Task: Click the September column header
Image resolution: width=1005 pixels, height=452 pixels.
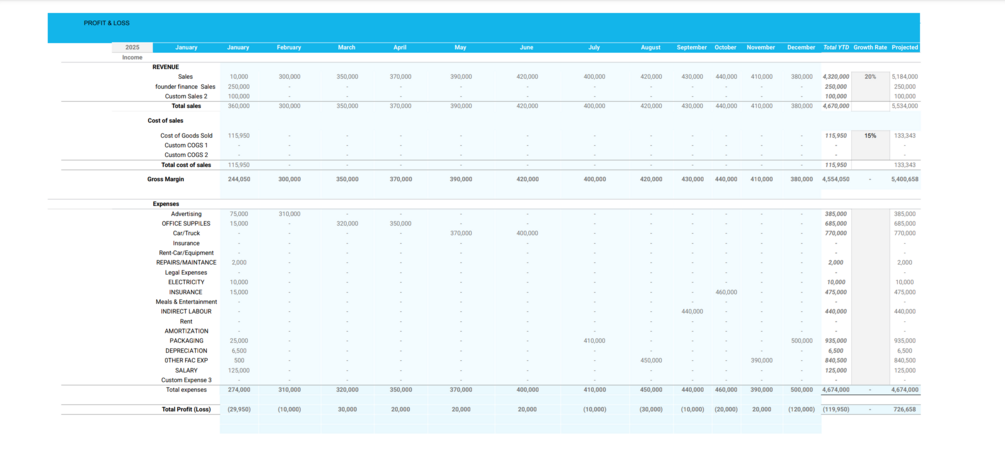Action: point(692,47)
